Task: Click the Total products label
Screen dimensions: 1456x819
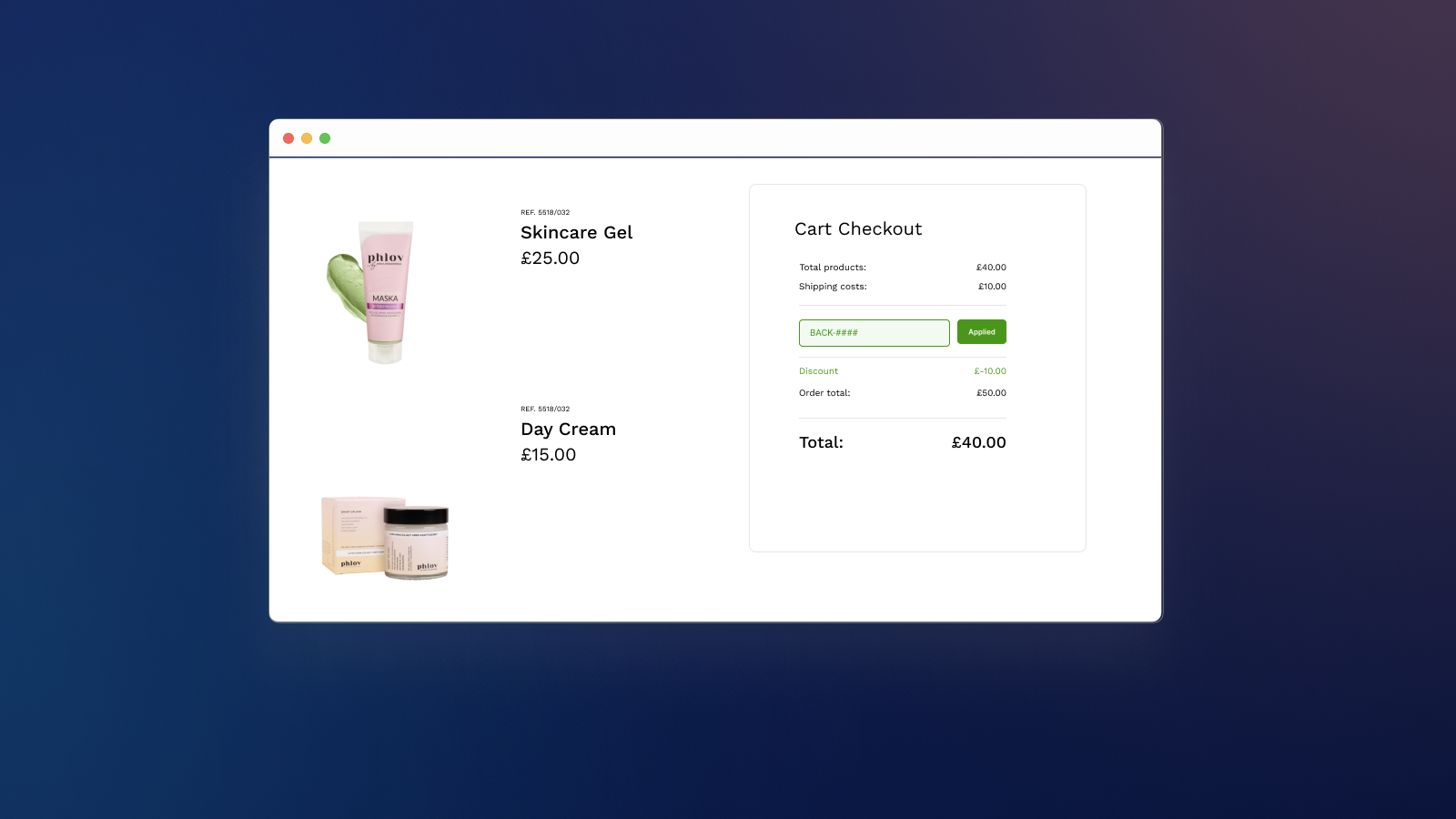Action: pos(833,268)
